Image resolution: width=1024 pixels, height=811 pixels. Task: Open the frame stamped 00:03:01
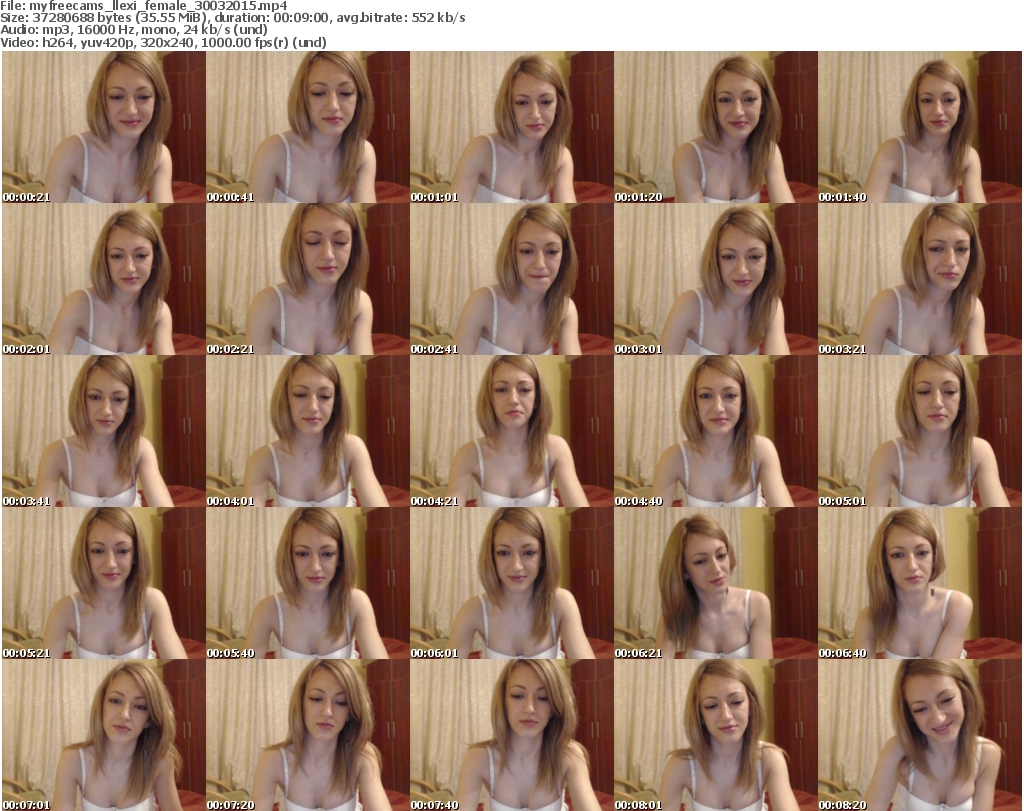[716, 279]
